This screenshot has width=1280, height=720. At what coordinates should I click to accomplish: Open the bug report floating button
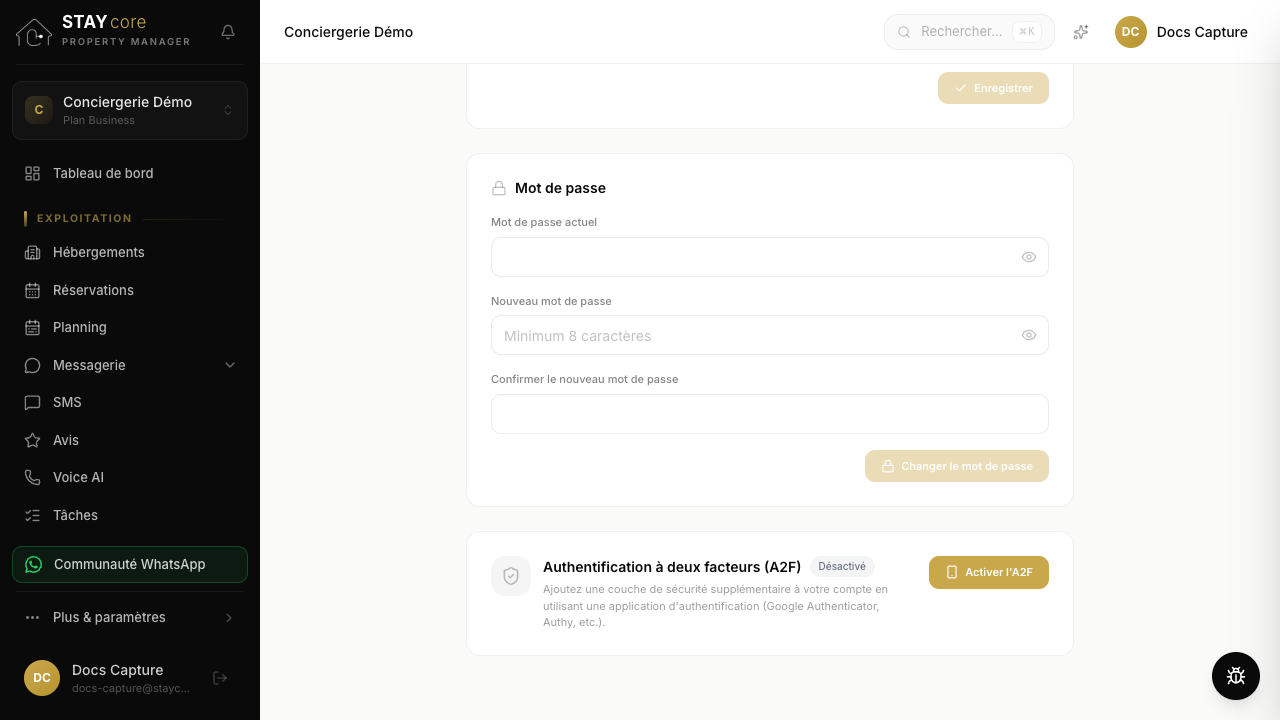click(1236, 676)
